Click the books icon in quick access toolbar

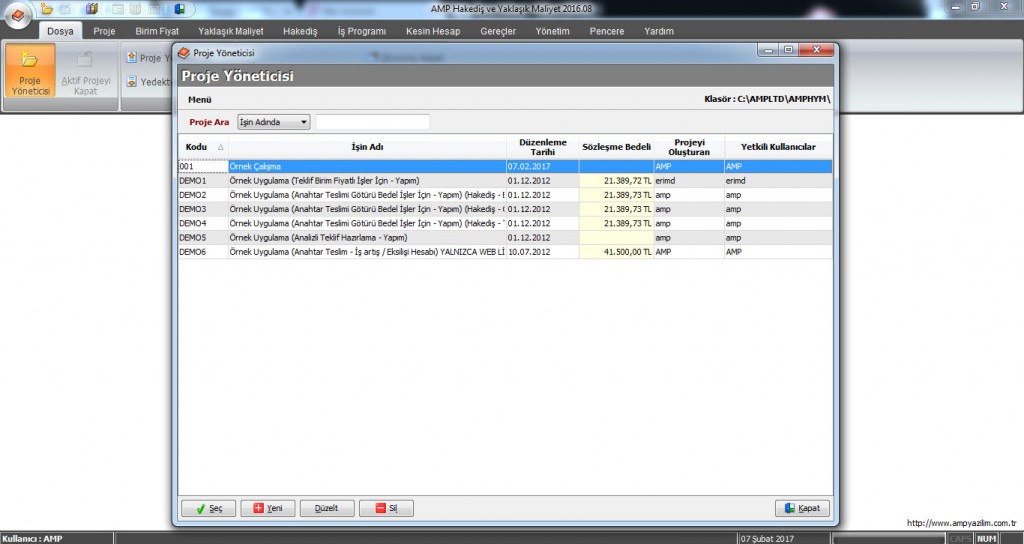pyautogui.click(x=92, y=9)
